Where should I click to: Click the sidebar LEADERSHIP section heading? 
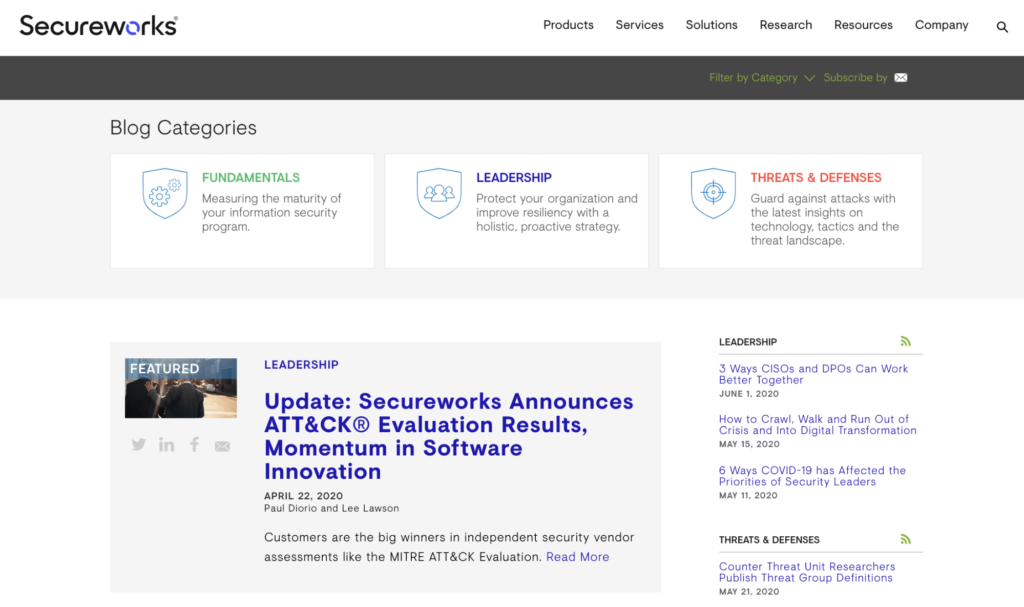[748, 342]
